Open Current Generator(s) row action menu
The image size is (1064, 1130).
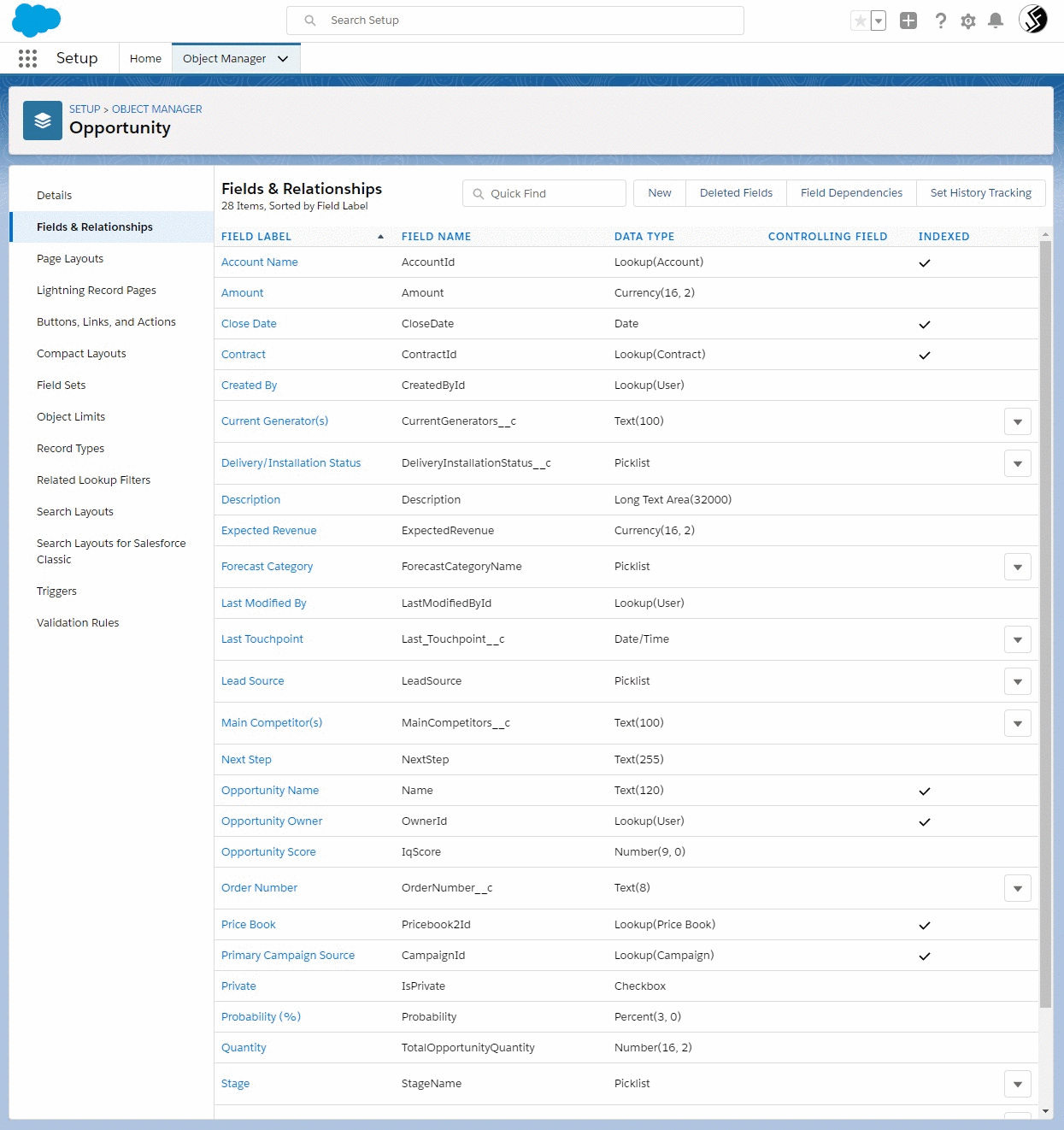coord(1017,421)
